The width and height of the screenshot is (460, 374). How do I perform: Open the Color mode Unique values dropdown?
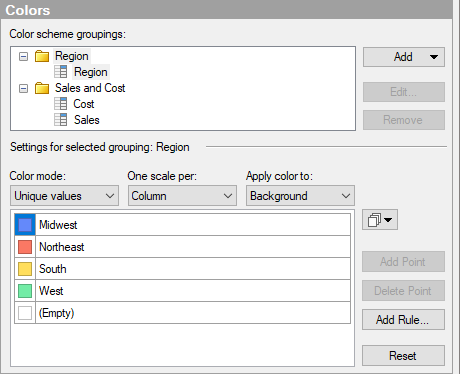pos(64,196)
